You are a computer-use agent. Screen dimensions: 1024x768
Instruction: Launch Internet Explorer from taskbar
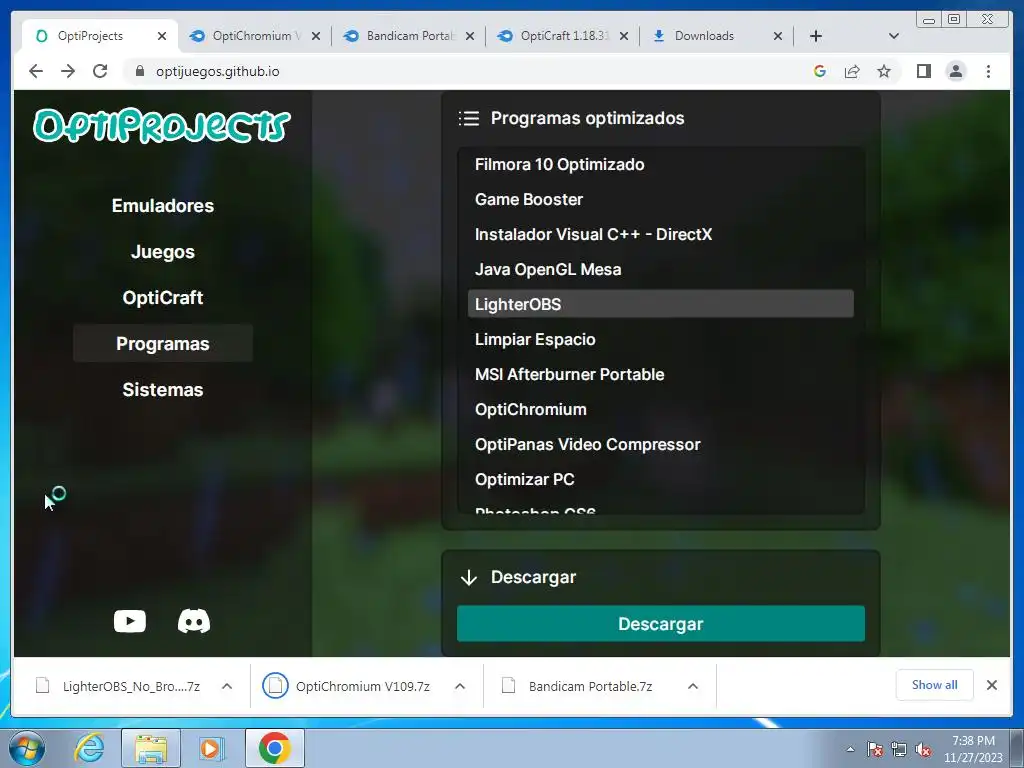[x=89, y=748]
